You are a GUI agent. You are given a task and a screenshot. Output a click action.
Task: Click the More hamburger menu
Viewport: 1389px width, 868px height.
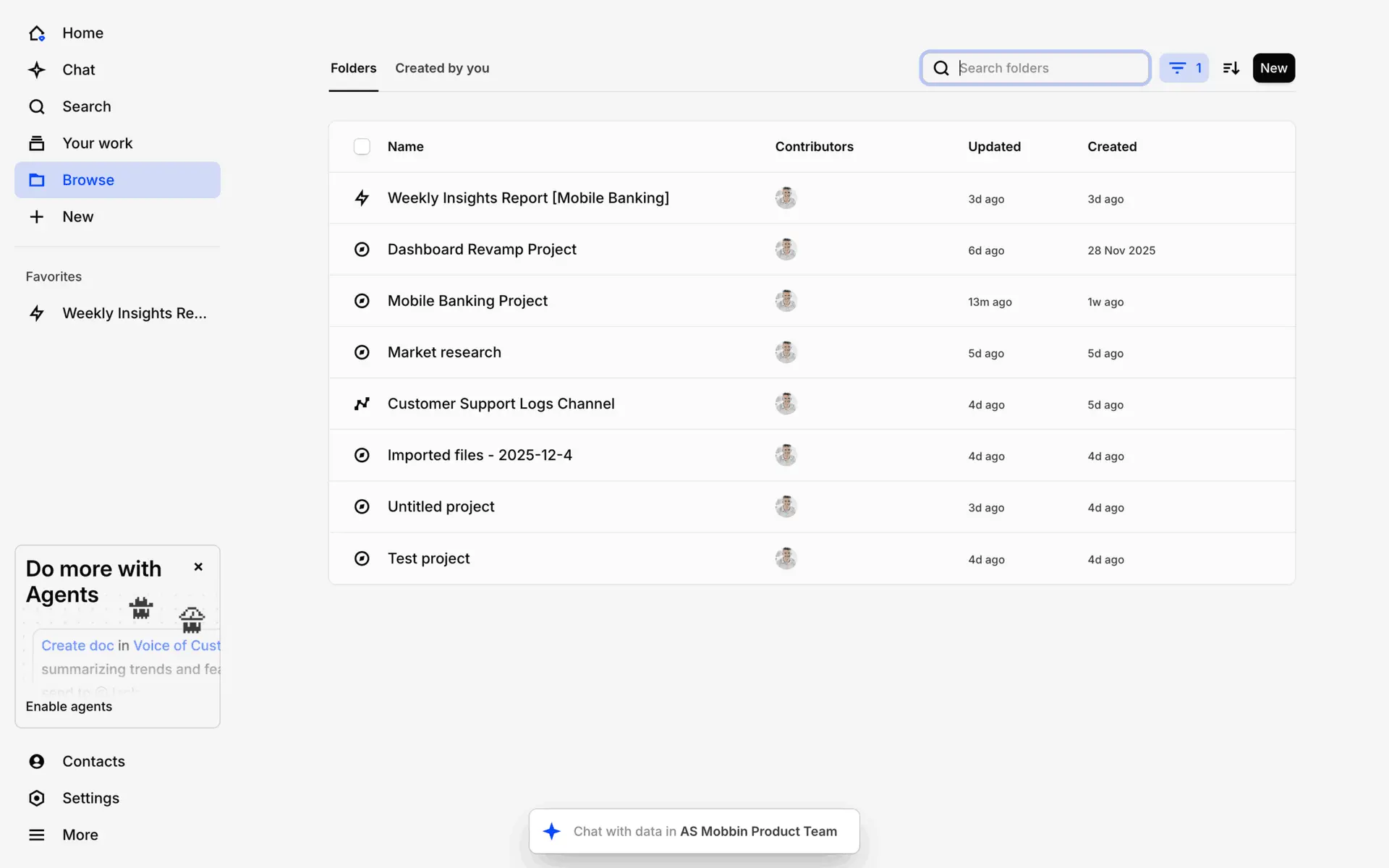click(37, 835)
